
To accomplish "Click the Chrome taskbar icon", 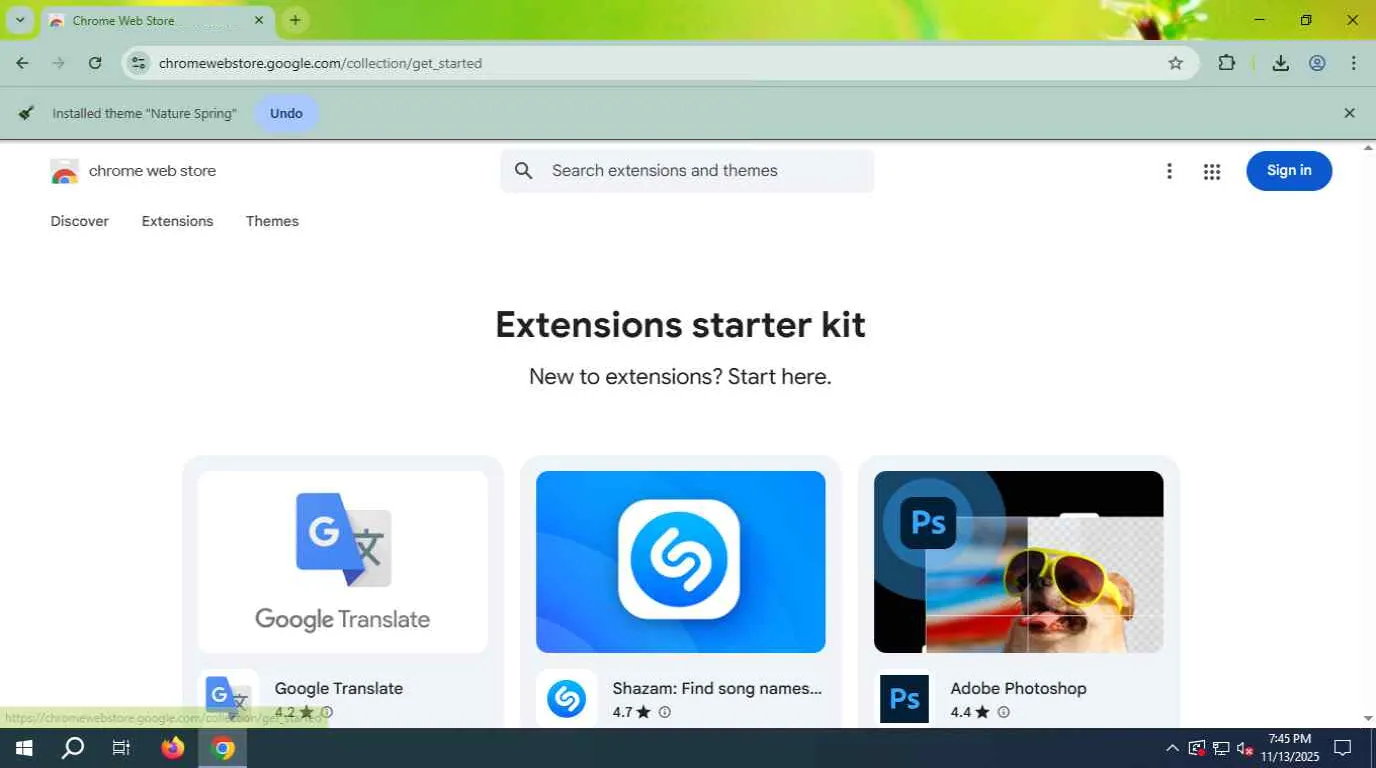I will click(x=223, y=748).
